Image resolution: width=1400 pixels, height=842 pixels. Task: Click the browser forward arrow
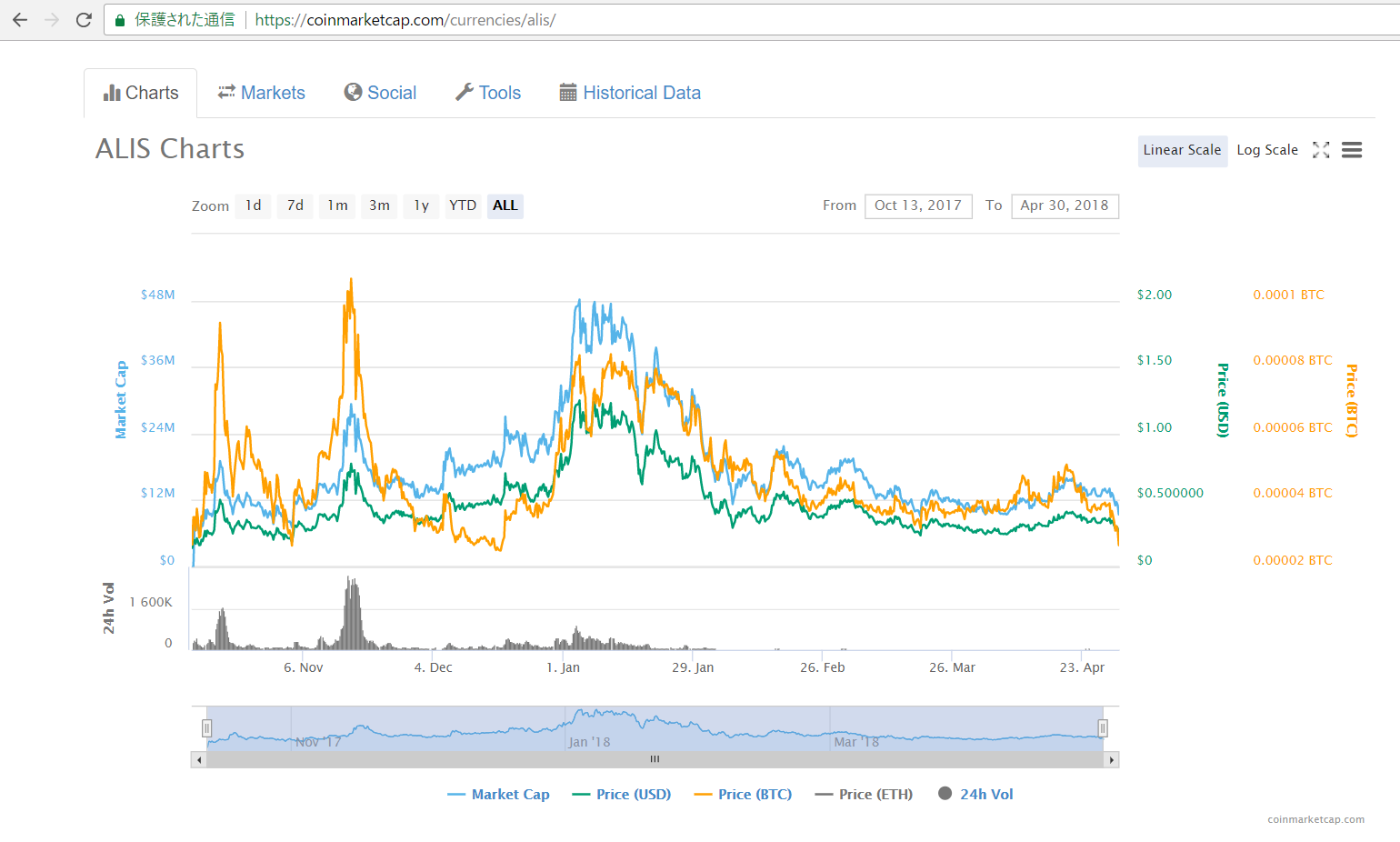[52, 20]
